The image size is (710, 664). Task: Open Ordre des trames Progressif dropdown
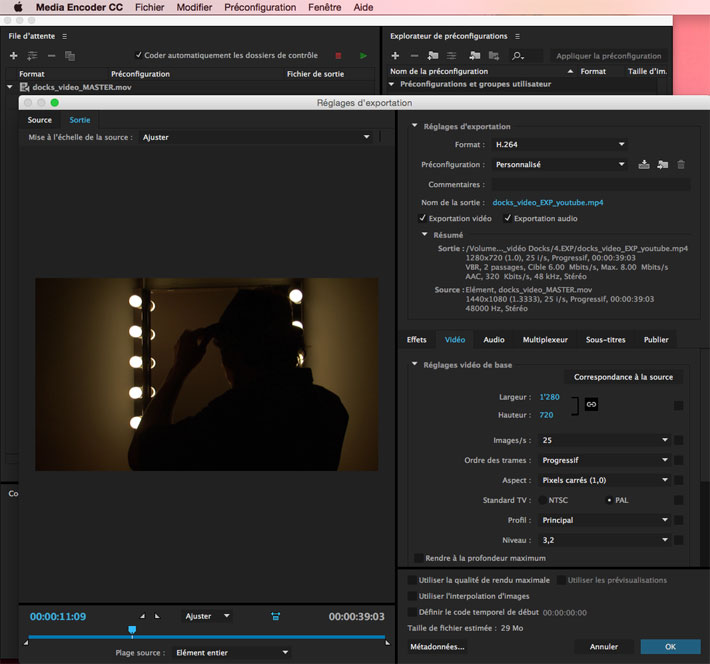click(x=604, y=460)
